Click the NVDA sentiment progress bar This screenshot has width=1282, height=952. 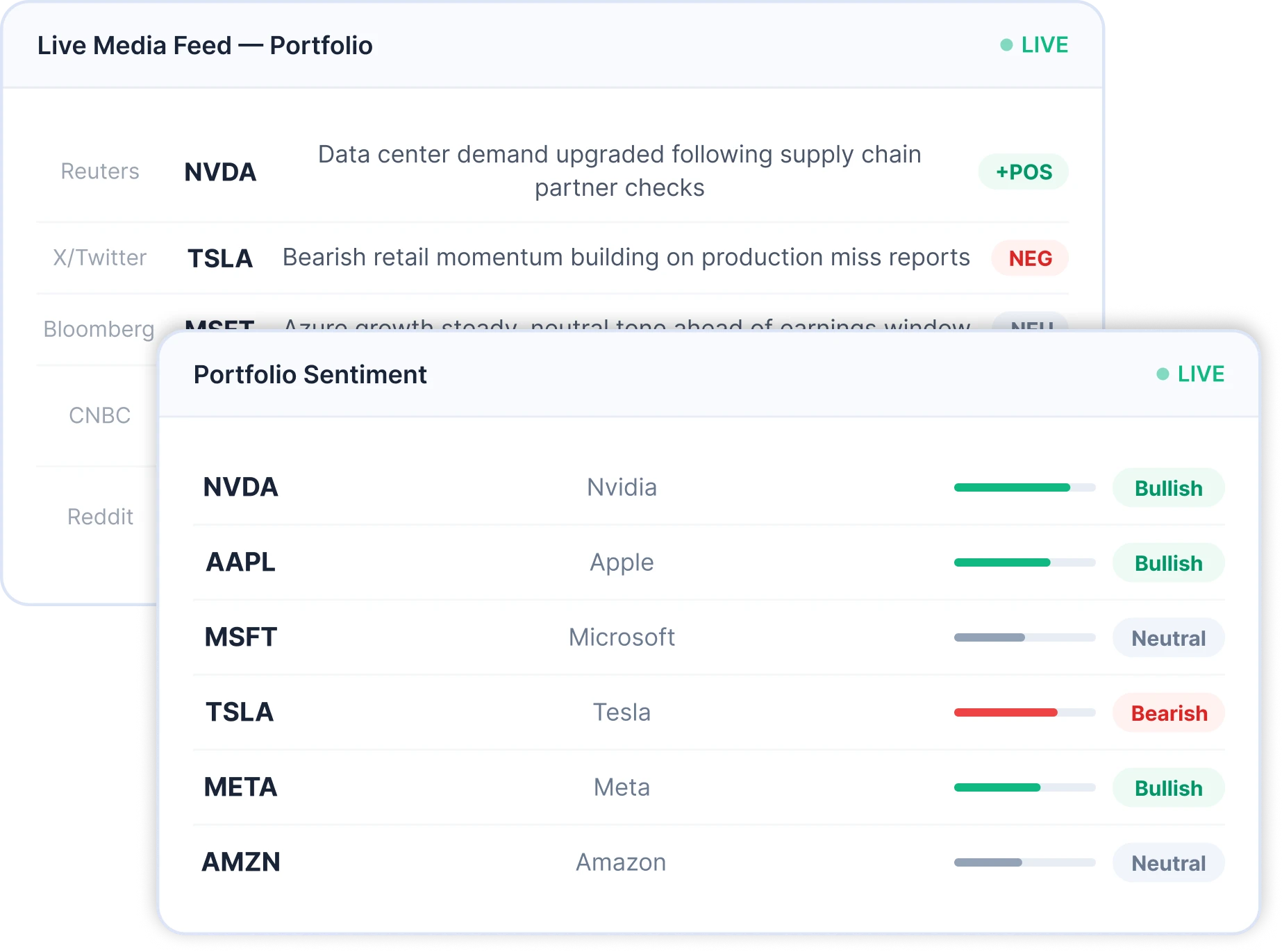(x=1024, y=487)
